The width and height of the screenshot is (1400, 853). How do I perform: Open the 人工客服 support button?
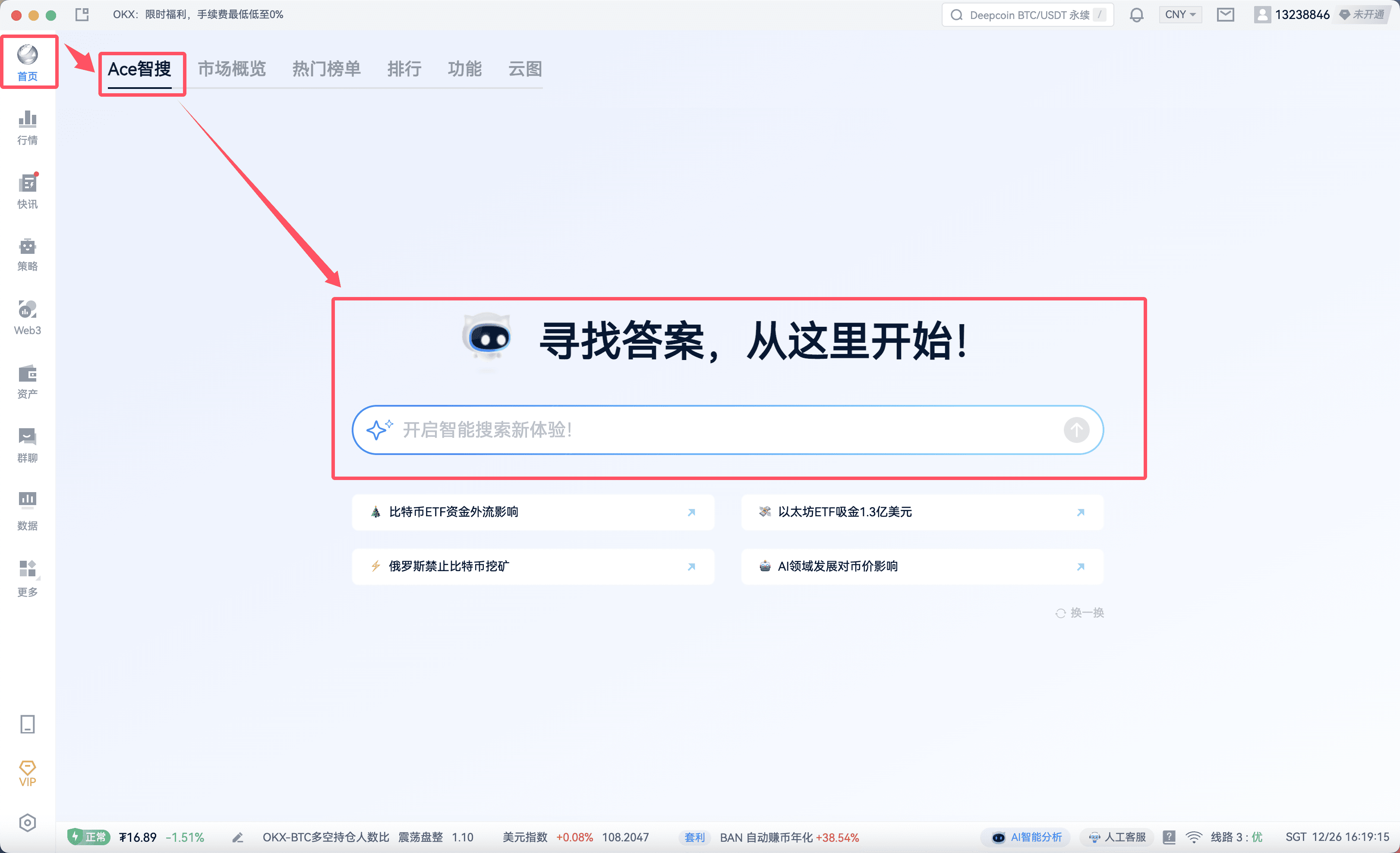(x=1117, y=837)
